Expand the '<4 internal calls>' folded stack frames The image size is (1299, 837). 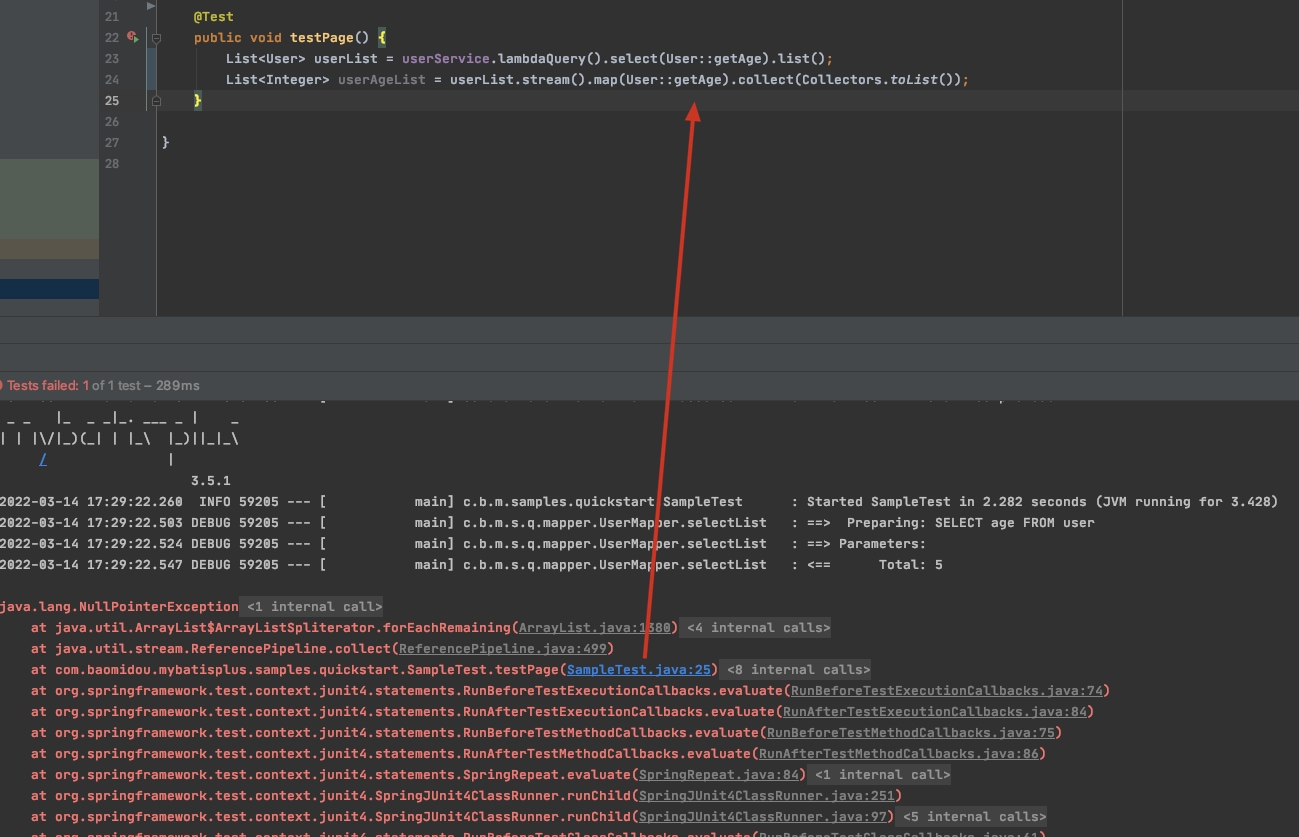pyautogui.click(x=758, y=628)
